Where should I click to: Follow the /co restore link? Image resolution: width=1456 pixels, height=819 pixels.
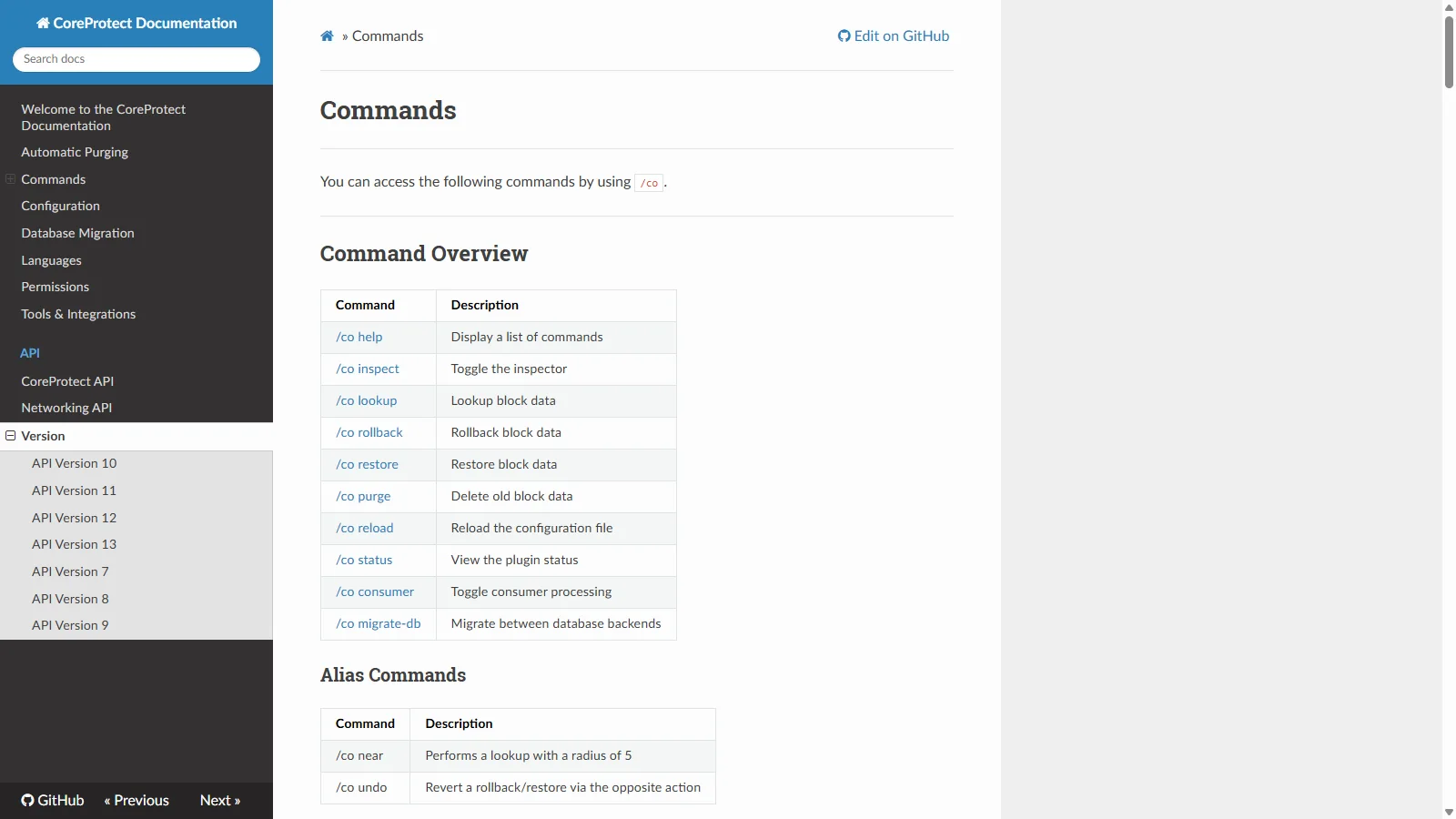click(368, 464)
